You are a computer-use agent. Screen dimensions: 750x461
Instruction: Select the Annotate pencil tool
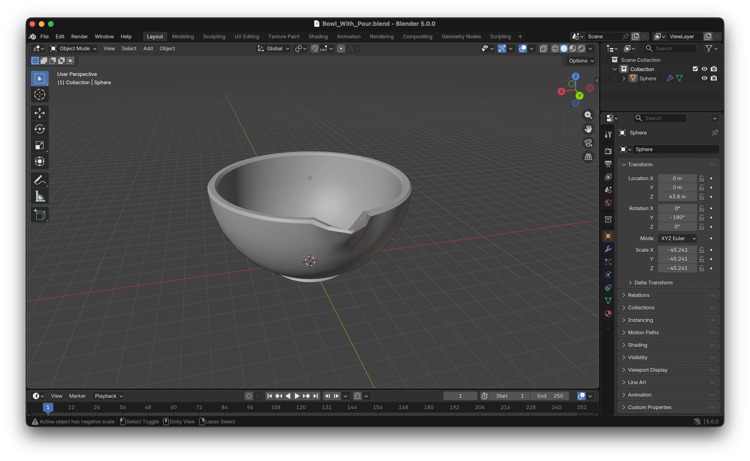(40, 180)
